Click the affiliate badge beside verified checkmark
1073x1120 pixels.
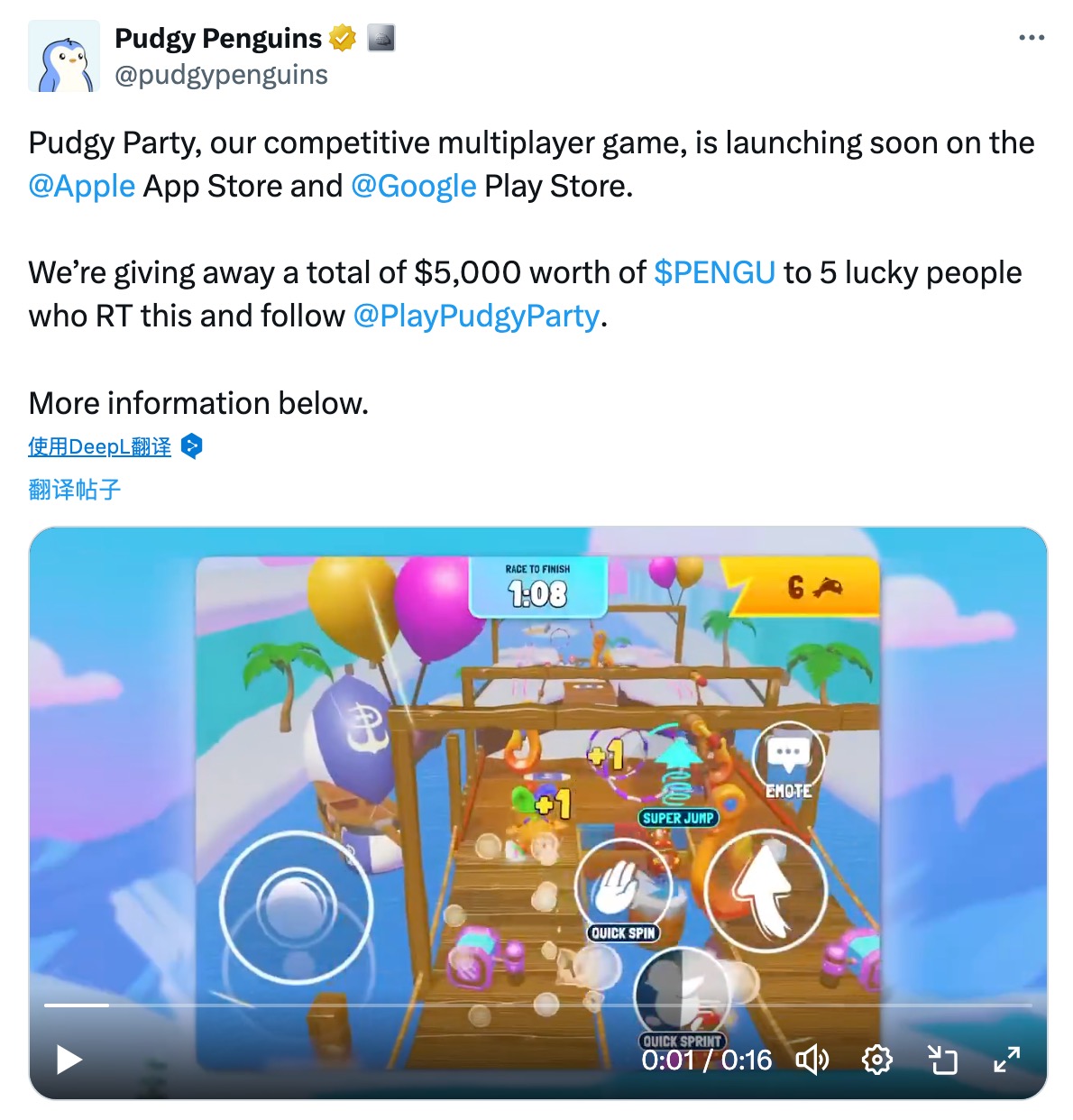coord(381,39)
